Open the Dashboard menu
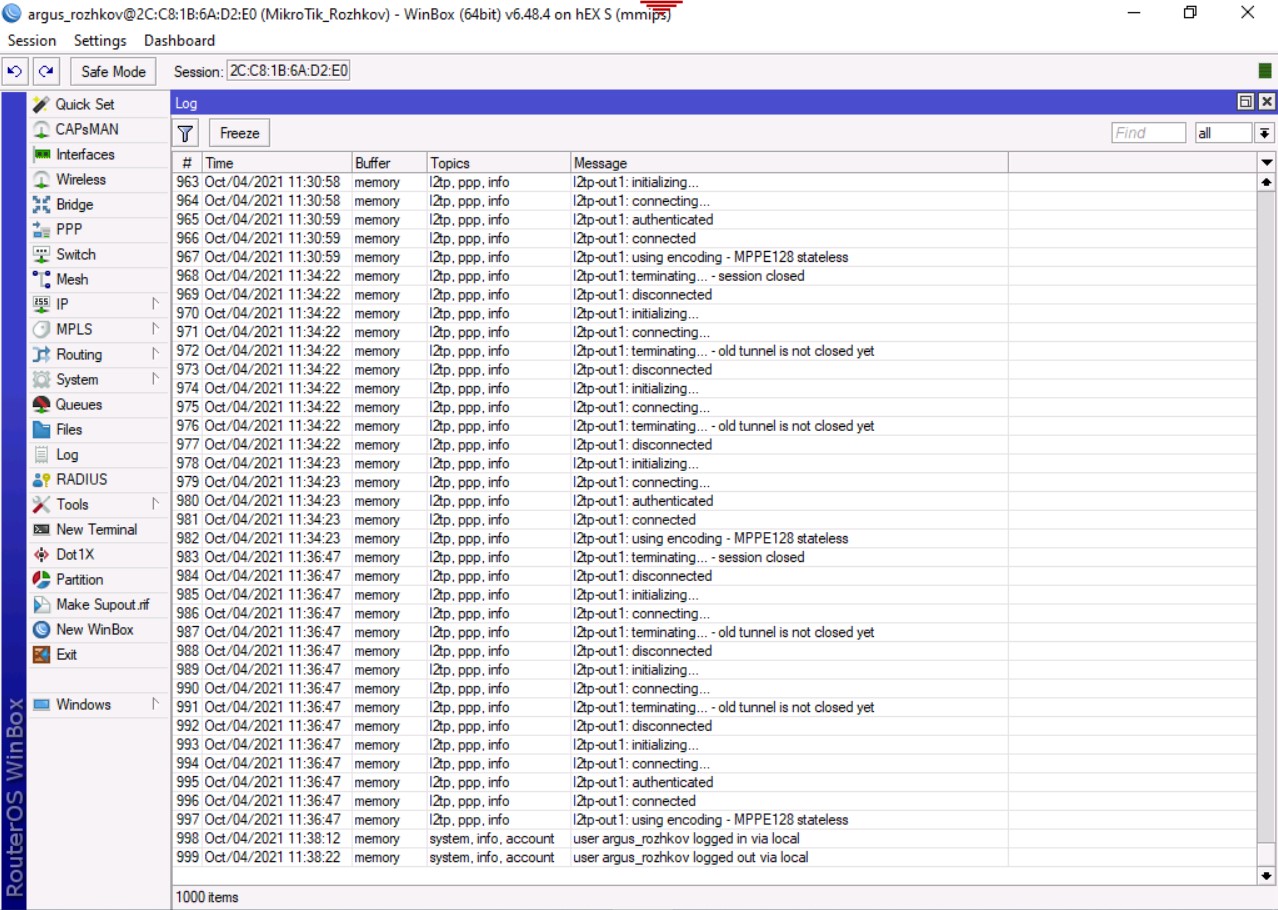Image resolution: width=1278 pixels, height=910 pixels. (179, 41)
